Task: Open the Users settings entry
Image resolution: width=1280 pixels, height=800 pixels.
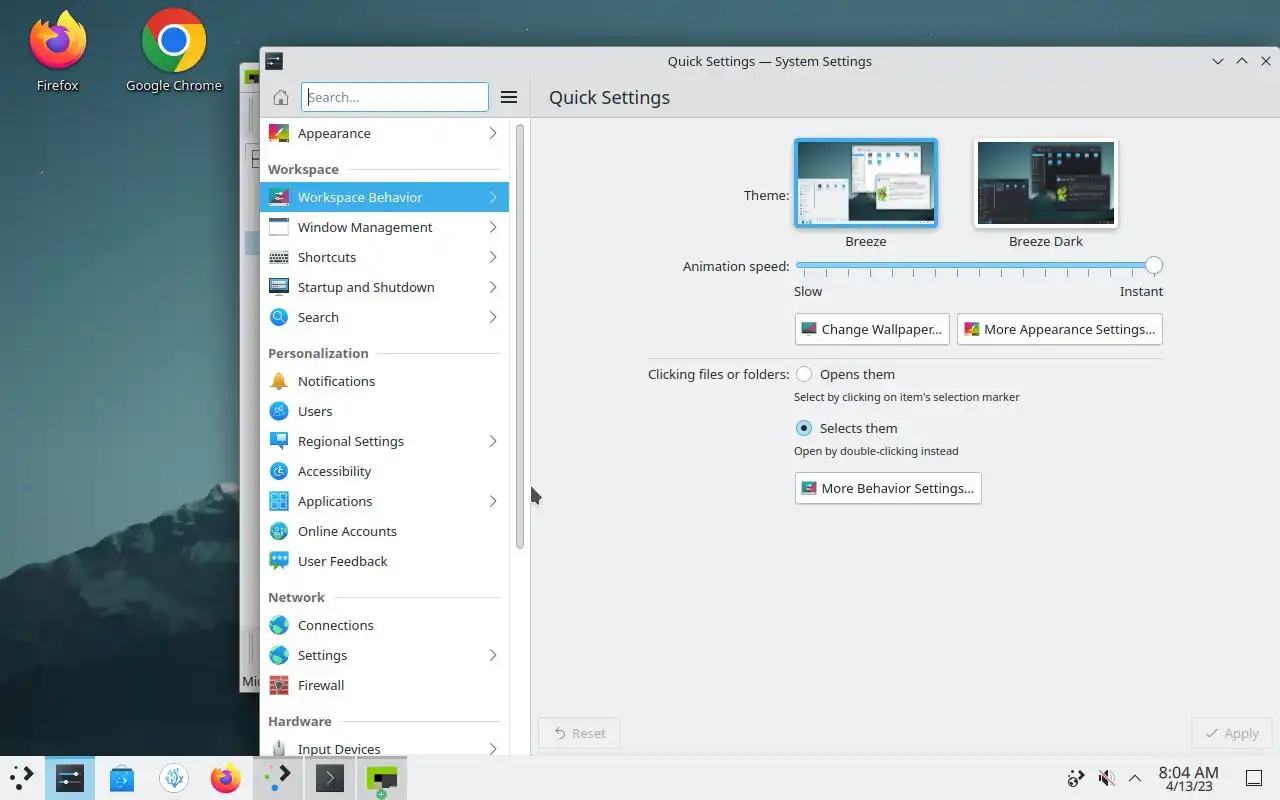Action: [384, 411]
